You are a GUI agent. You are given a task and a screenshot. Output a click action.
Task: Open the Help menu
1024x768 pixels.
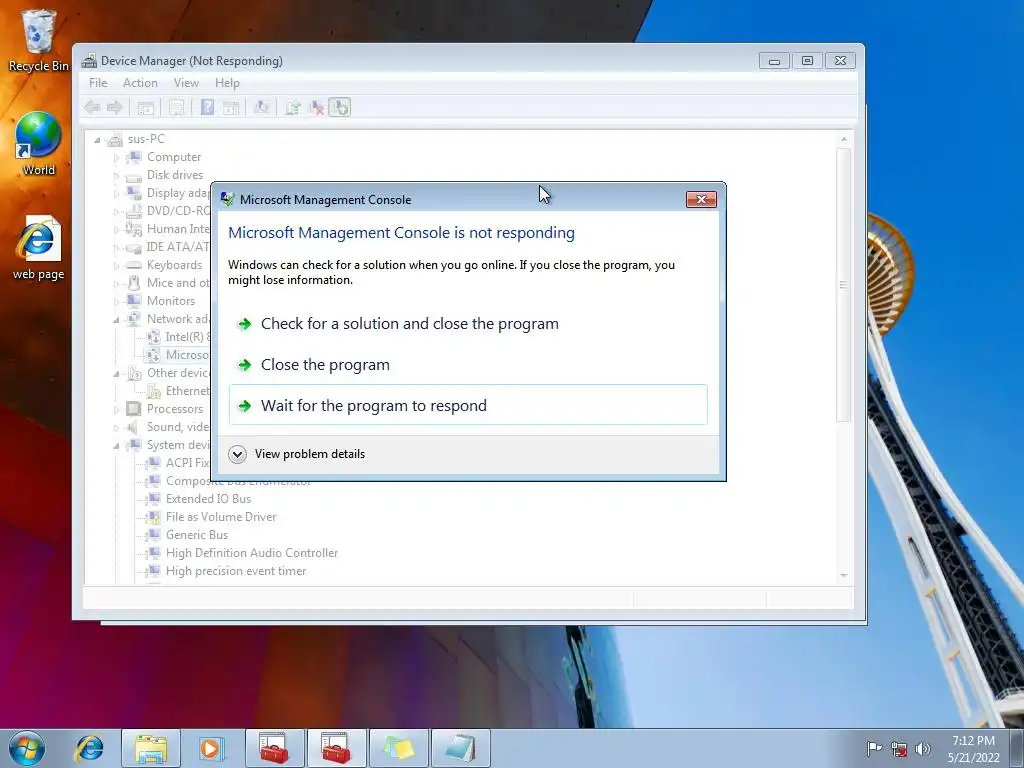point(227,83)
